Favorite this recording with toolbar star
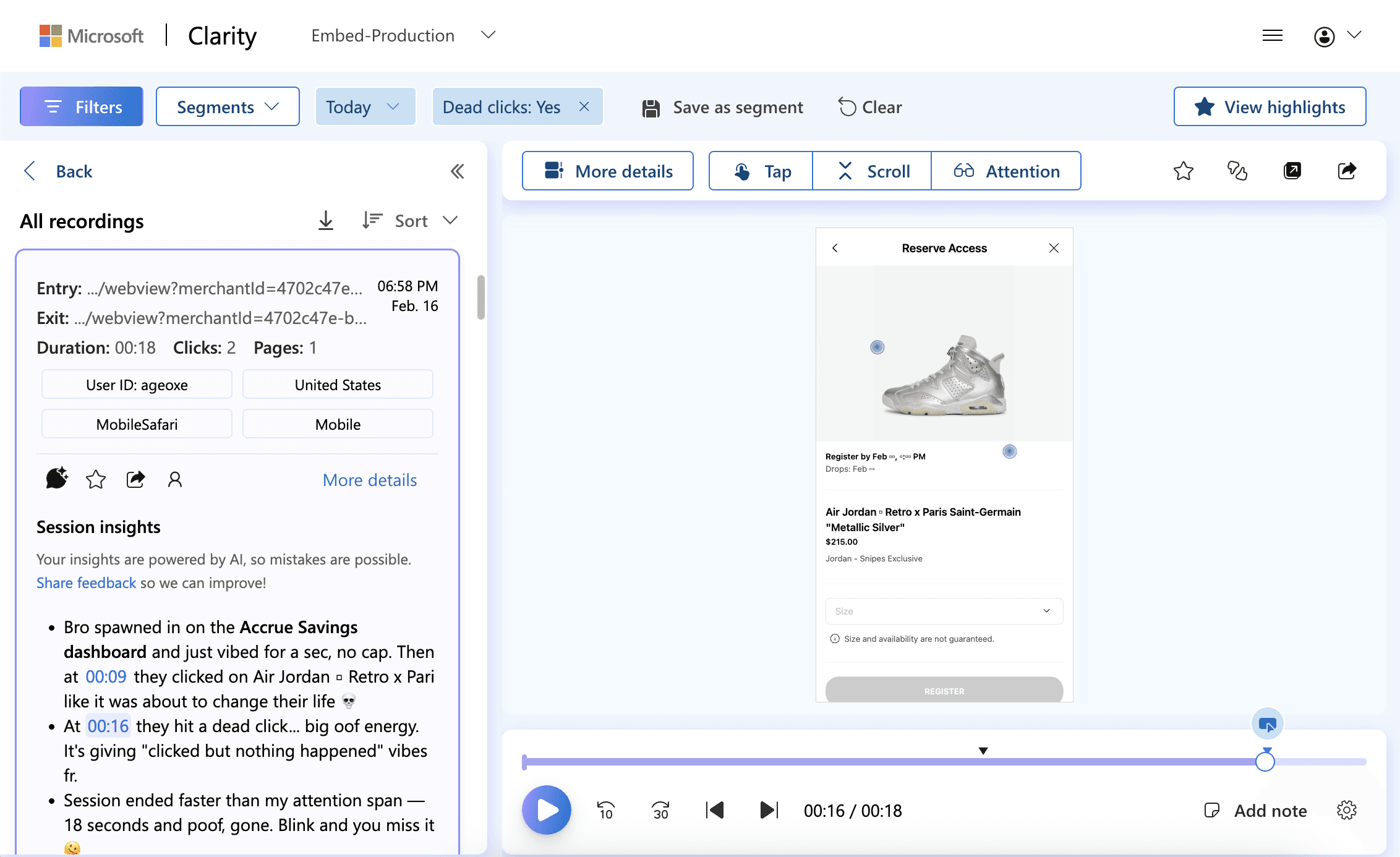 1183,171
